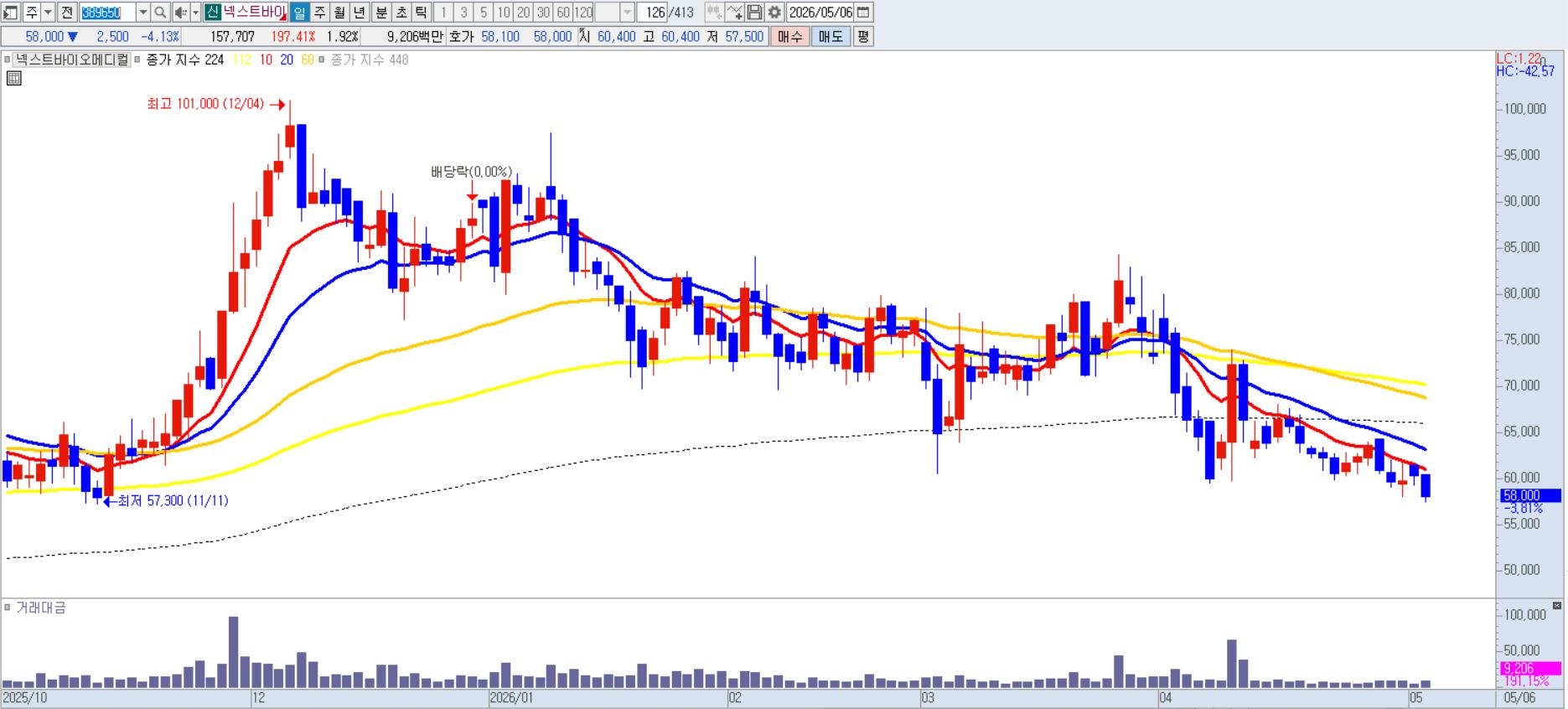Select the 3 interval tab
1568x709 pixels.
463,13
